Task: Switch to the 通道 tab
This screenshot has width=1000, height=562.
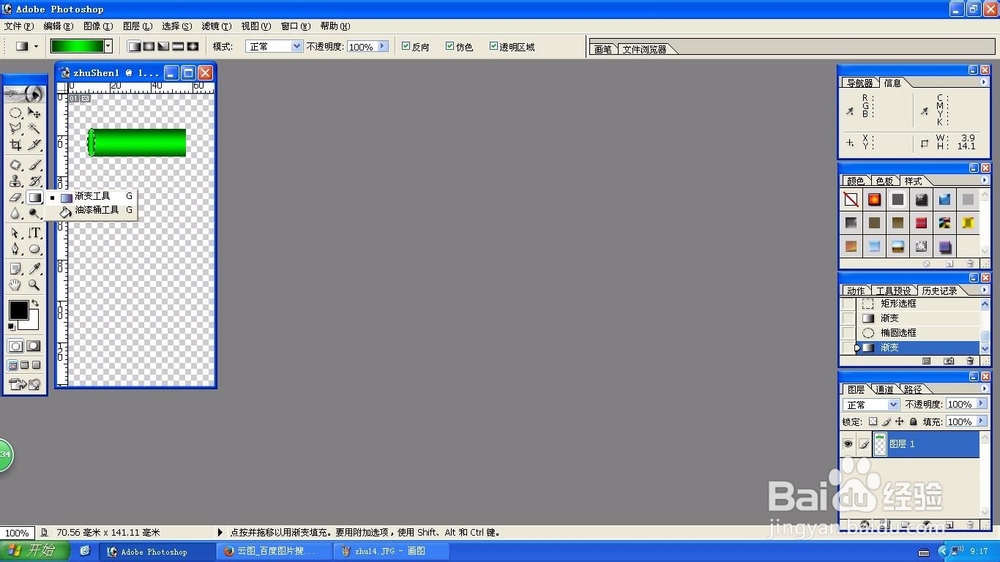Action: pyautogui.click(x=885, y=389)
